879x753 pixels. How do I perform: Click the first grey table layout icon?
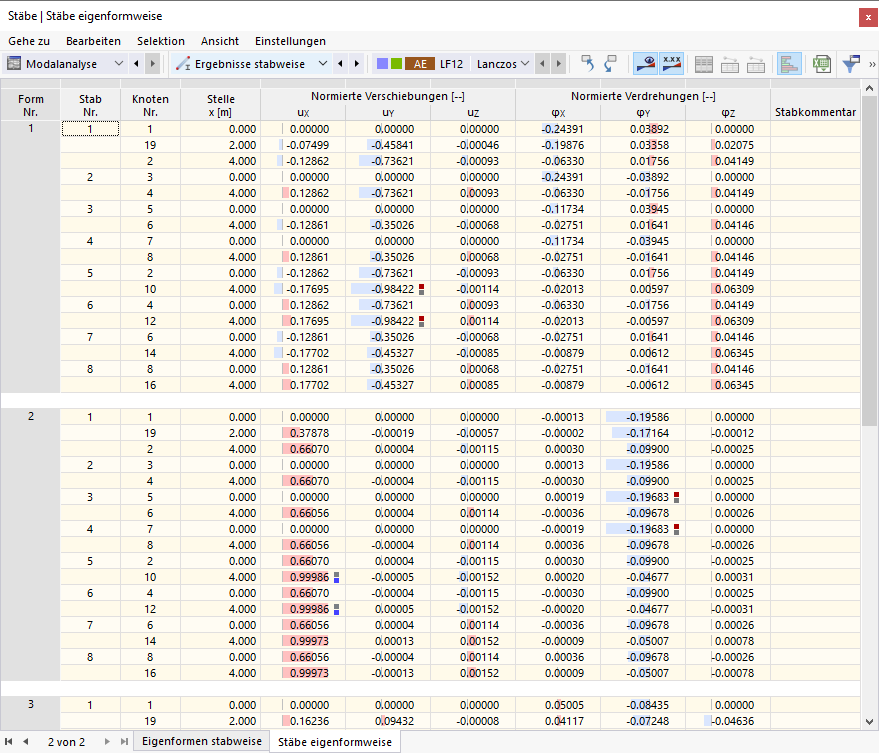pyautogui.click(x=704, y=64)
